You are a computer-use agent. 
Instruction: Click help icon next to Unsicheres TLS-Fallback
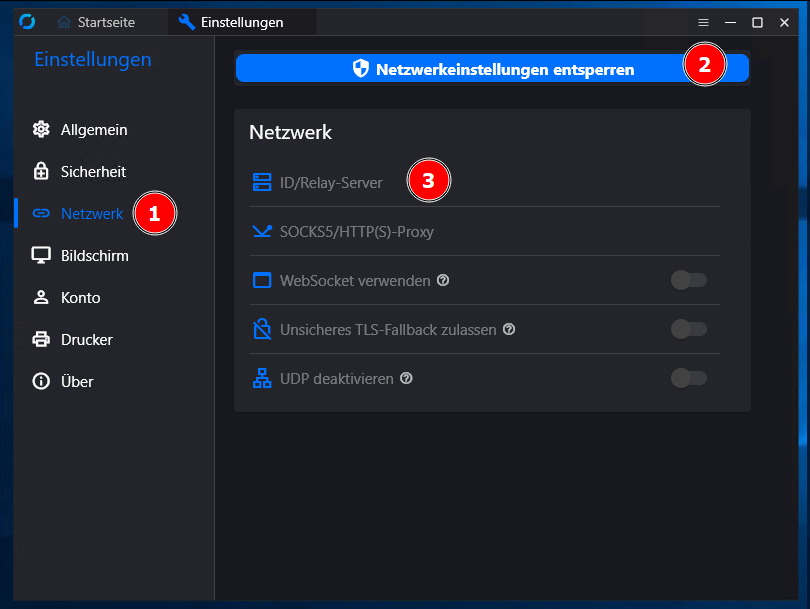[x=509, y=329]
